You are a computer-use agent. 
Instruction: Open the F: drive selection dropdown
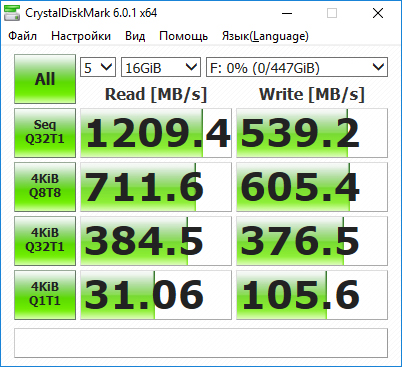297,67
